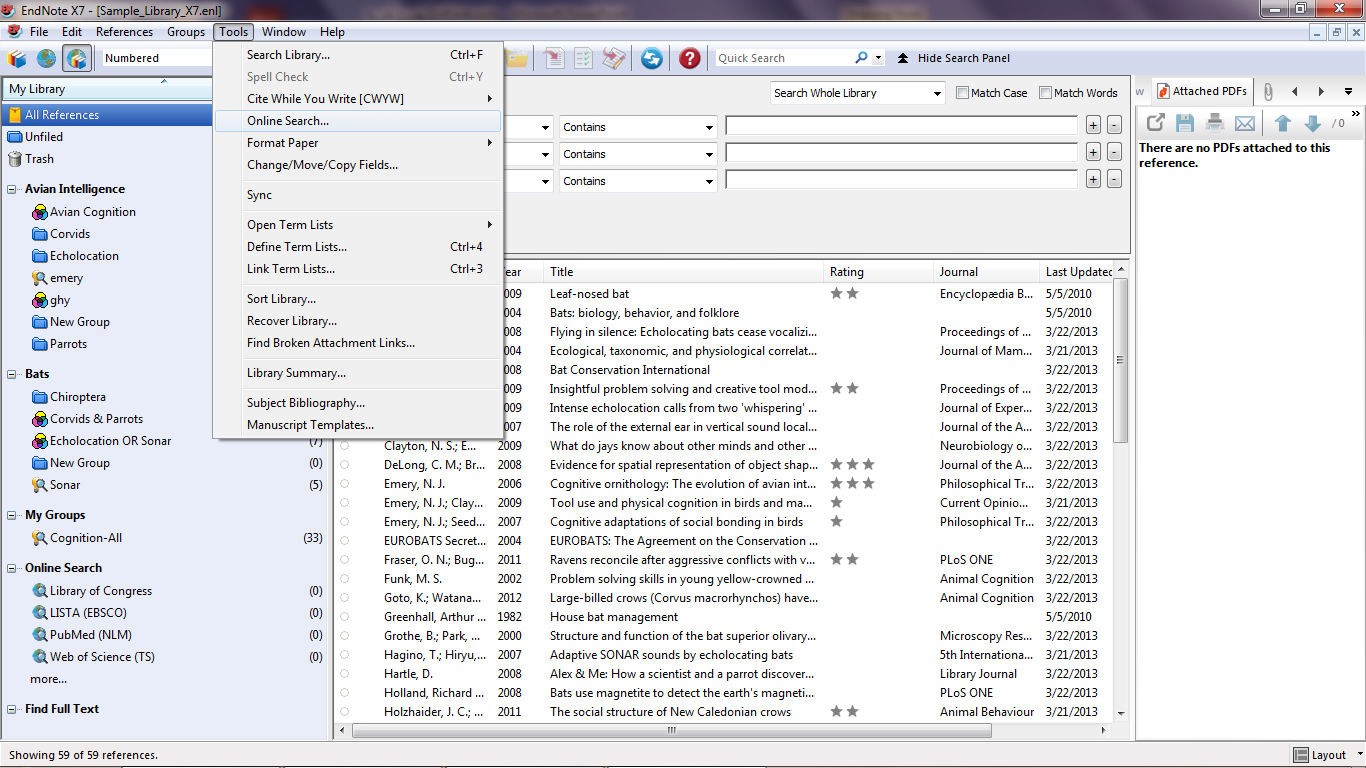Toggle read status dot for DeLong, C. M.
Viewport: 1366px width, 768px height.
(345, 465)
